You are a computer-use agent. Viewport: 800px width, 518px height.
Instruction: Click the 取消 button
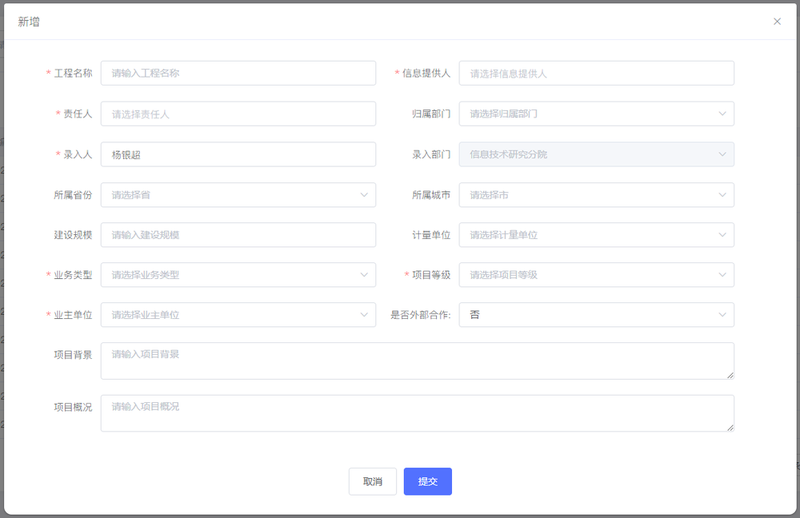[x=372, y=481]
